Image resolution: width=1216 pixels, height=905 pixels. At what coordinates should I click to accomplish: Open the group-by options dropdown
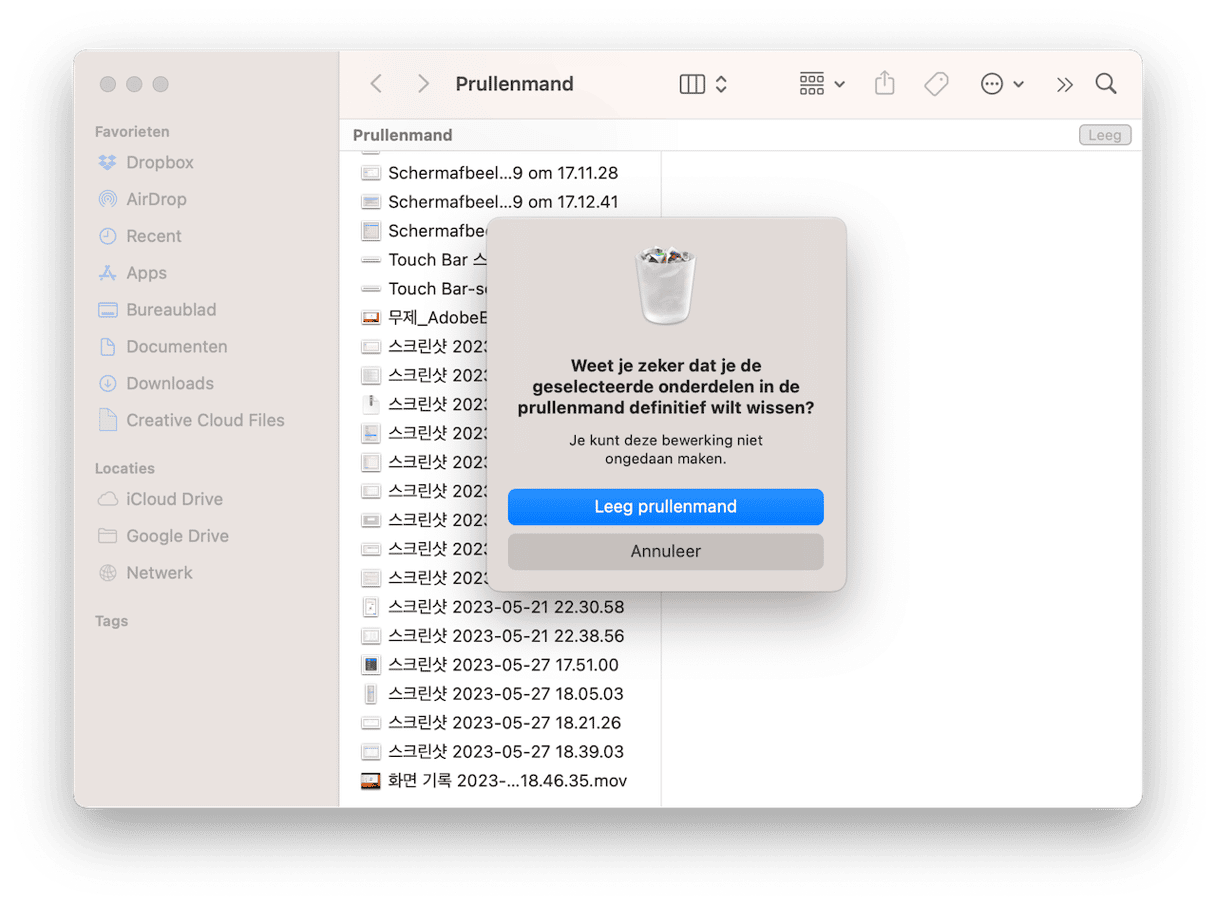(x=822, y=84)
